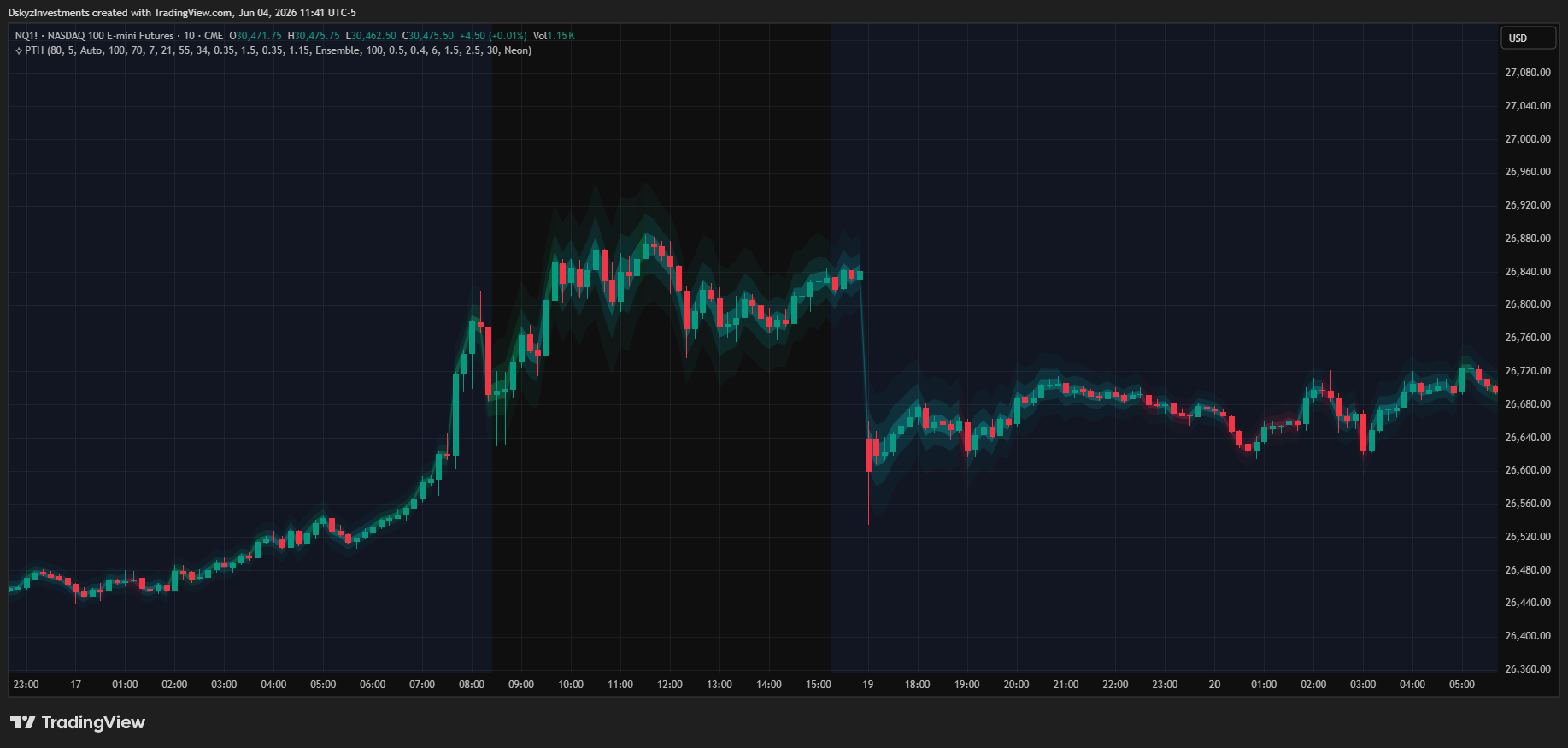Click the change value +4.50 (+0.01%)
This screenshot has height=748, width=1568.
493,36
